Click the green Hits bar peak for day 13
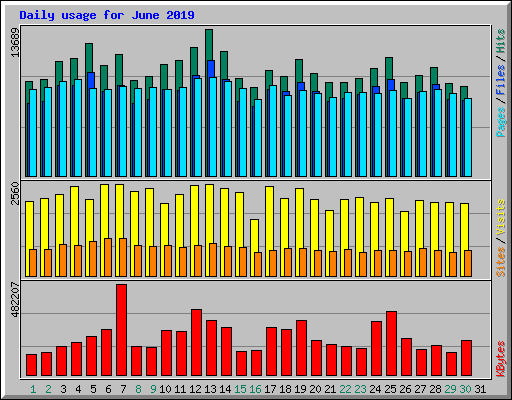Image resolution: width=512 pixels, height=400 pixels. pos(209,45)
